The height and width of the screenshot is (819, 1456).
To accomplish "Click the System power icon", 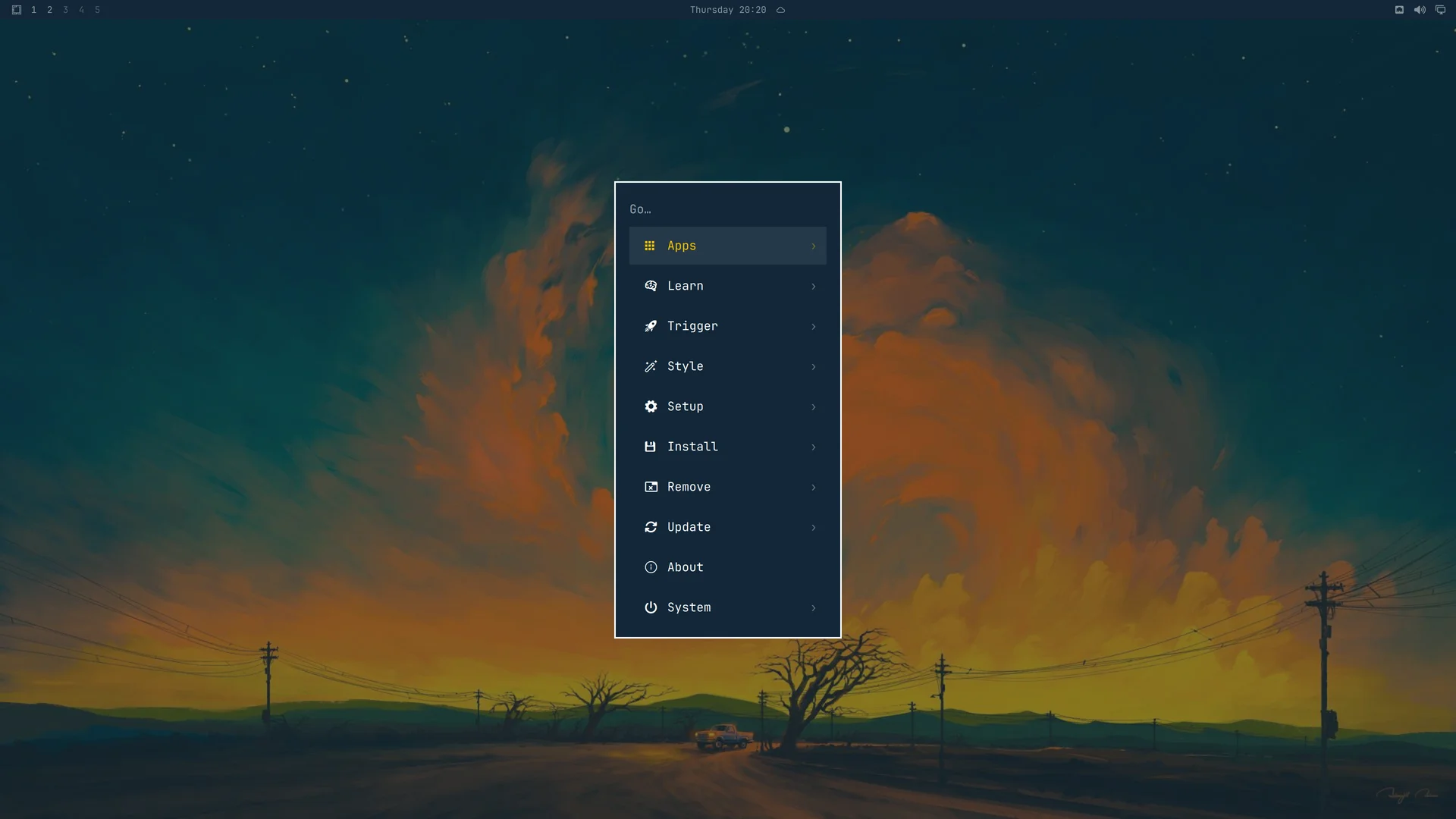I will [x=651, y=607].
